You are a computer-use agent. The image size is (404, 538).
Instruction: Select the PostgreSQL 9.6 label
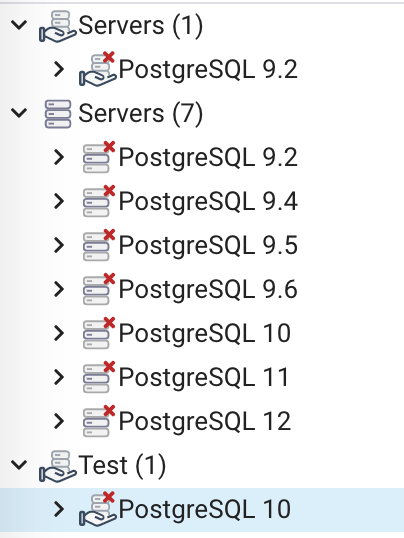(208, 290)
